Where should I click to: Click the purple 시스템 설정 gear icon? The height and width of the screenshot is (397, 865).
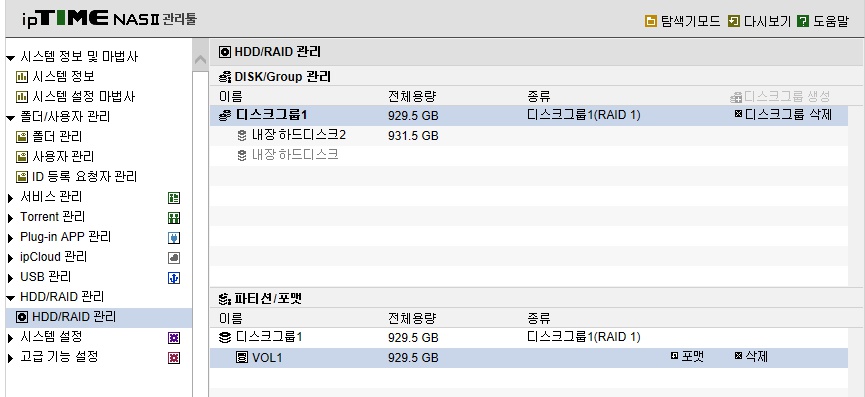[x=174, y=338]
